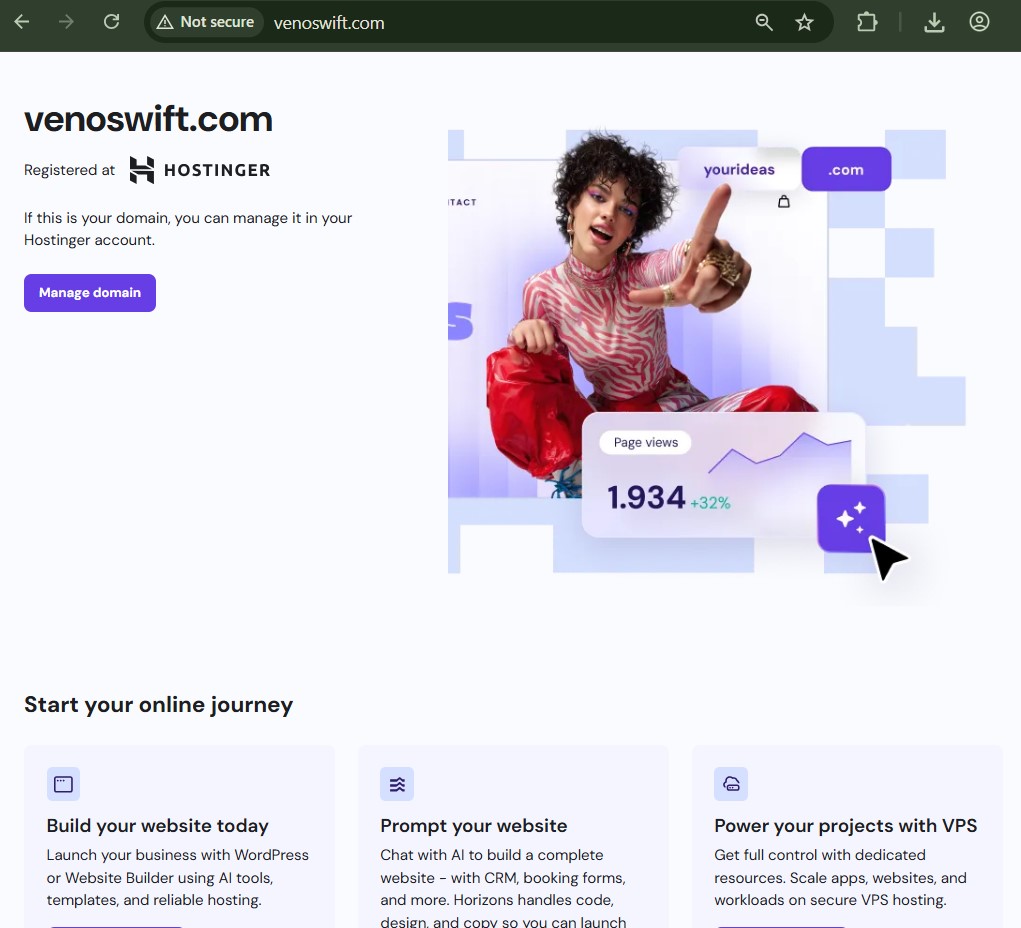Open the downloads panel icon
Viewport: 1021px width, 928px height.
pos(934,21)
